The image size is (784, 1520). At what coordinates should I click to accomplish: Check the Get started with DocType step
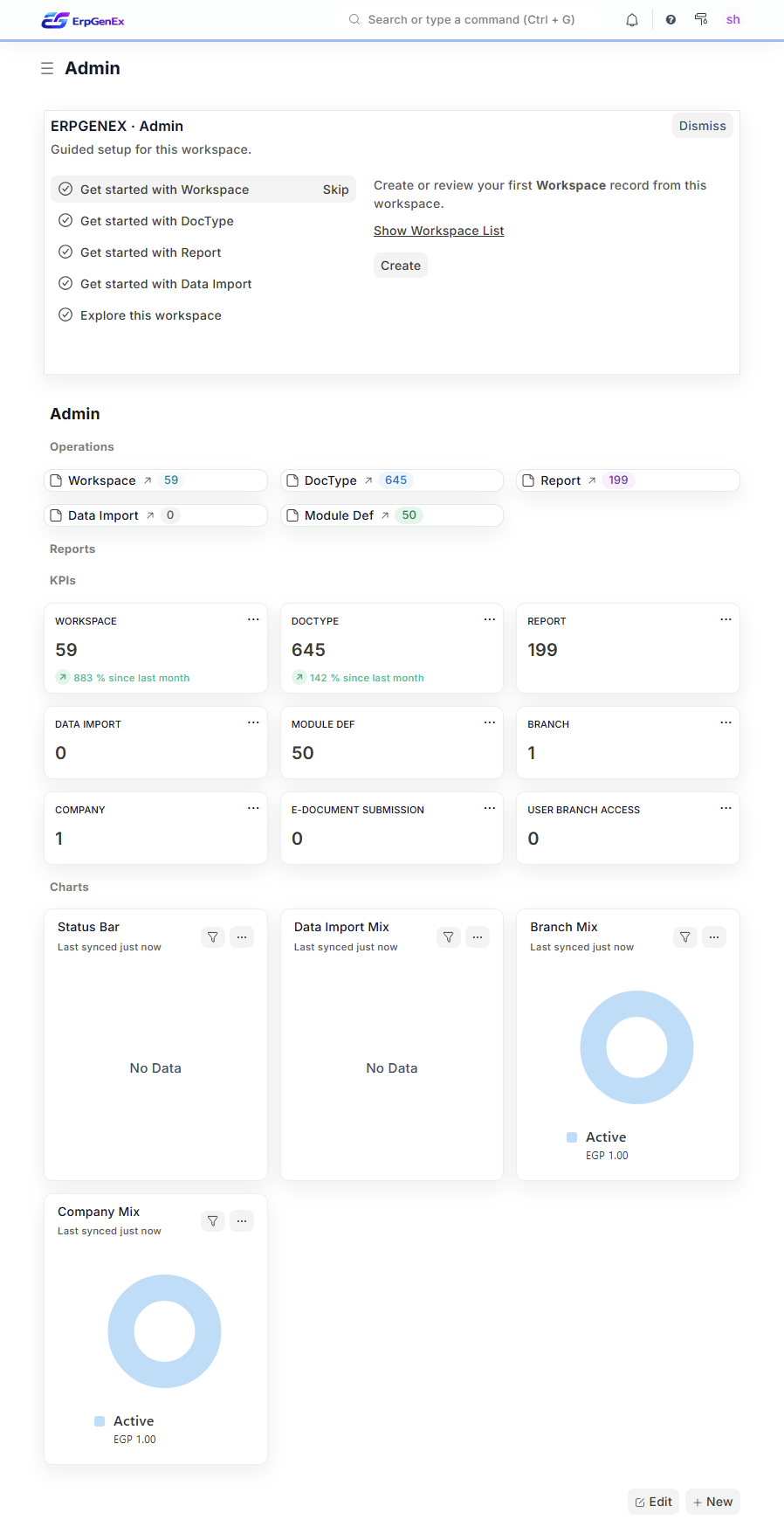tap(65, 221)
